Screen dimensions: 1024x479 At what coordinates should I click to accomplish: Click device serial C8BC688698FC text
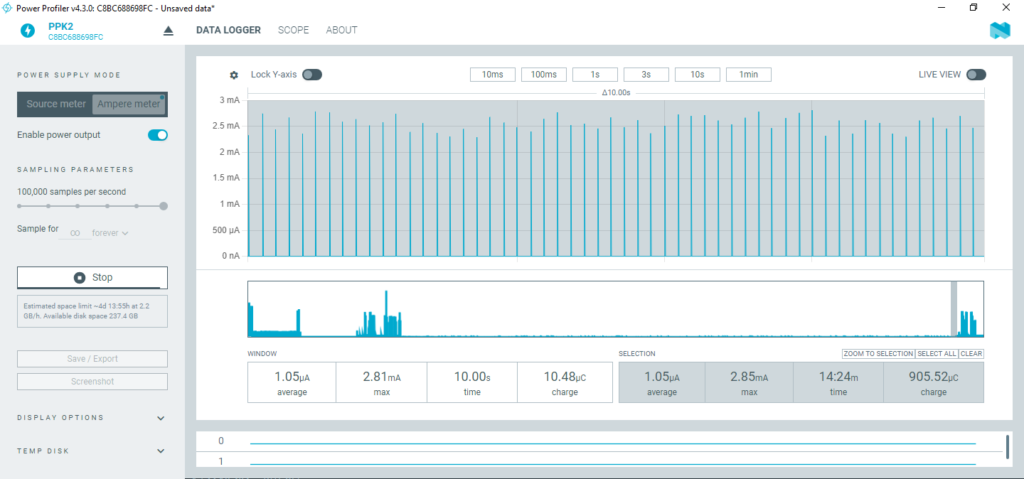[76, 37]
